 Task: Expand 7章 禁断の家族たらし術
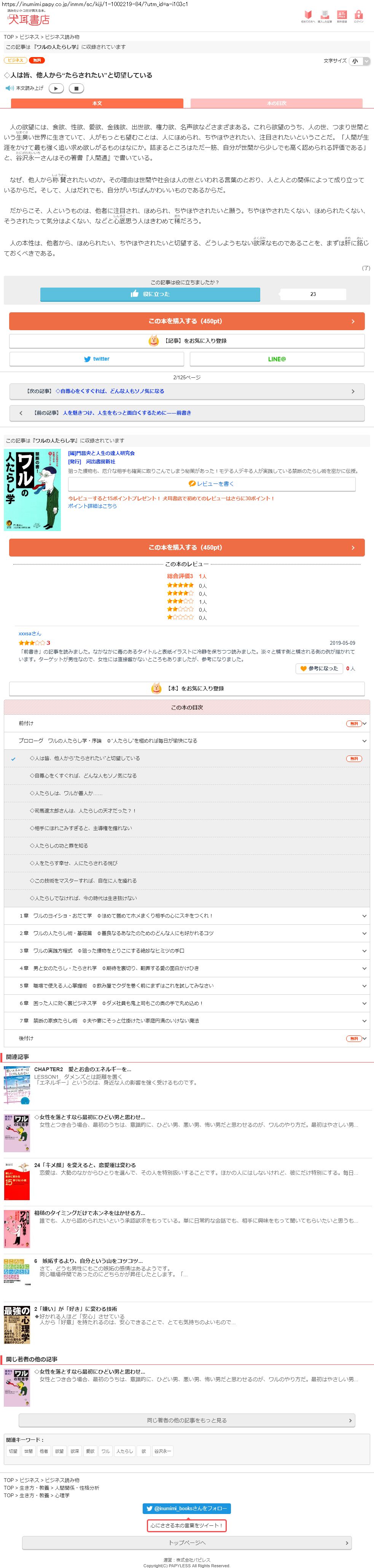[x=187, y=1021]
